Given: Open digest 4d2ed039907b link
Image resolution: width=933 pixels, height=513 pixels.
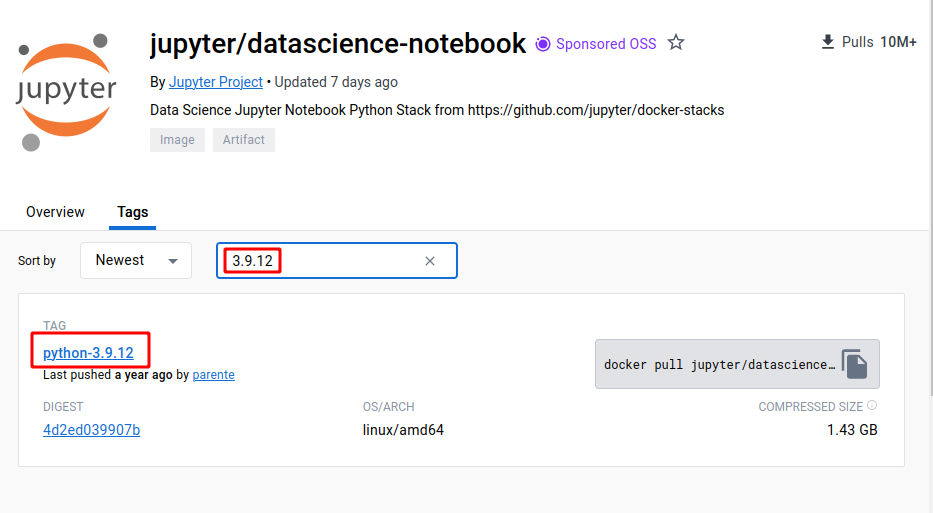Looking at the screenshot, I should [x=92, y=430].
